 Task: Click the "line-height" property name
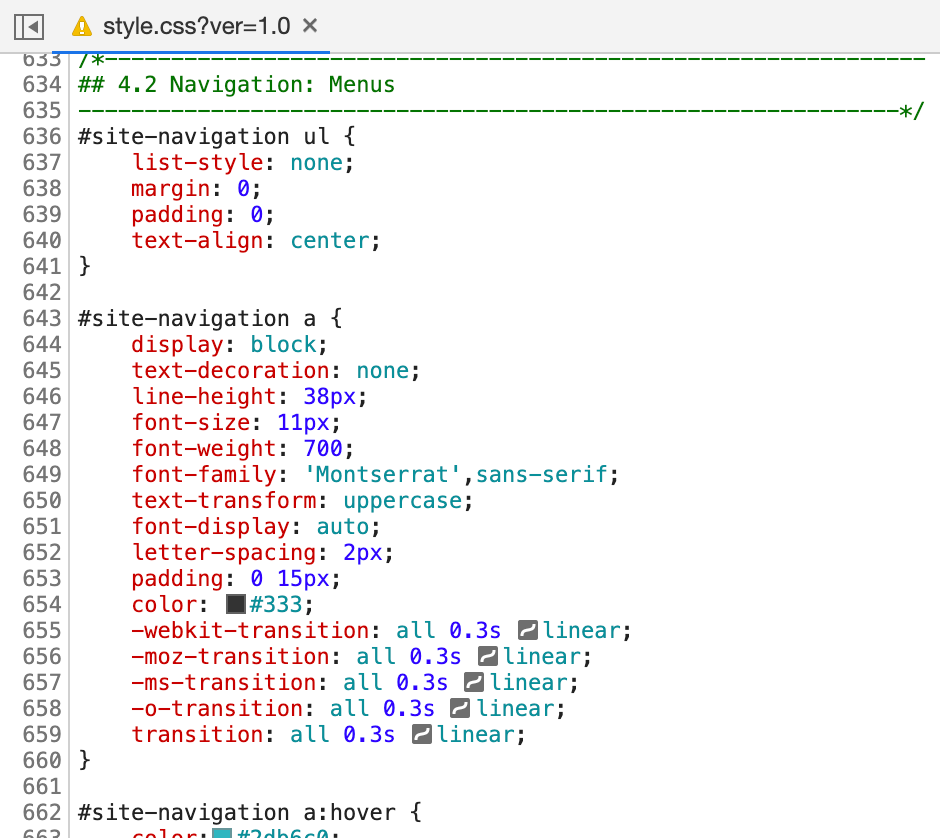[204, 396]
